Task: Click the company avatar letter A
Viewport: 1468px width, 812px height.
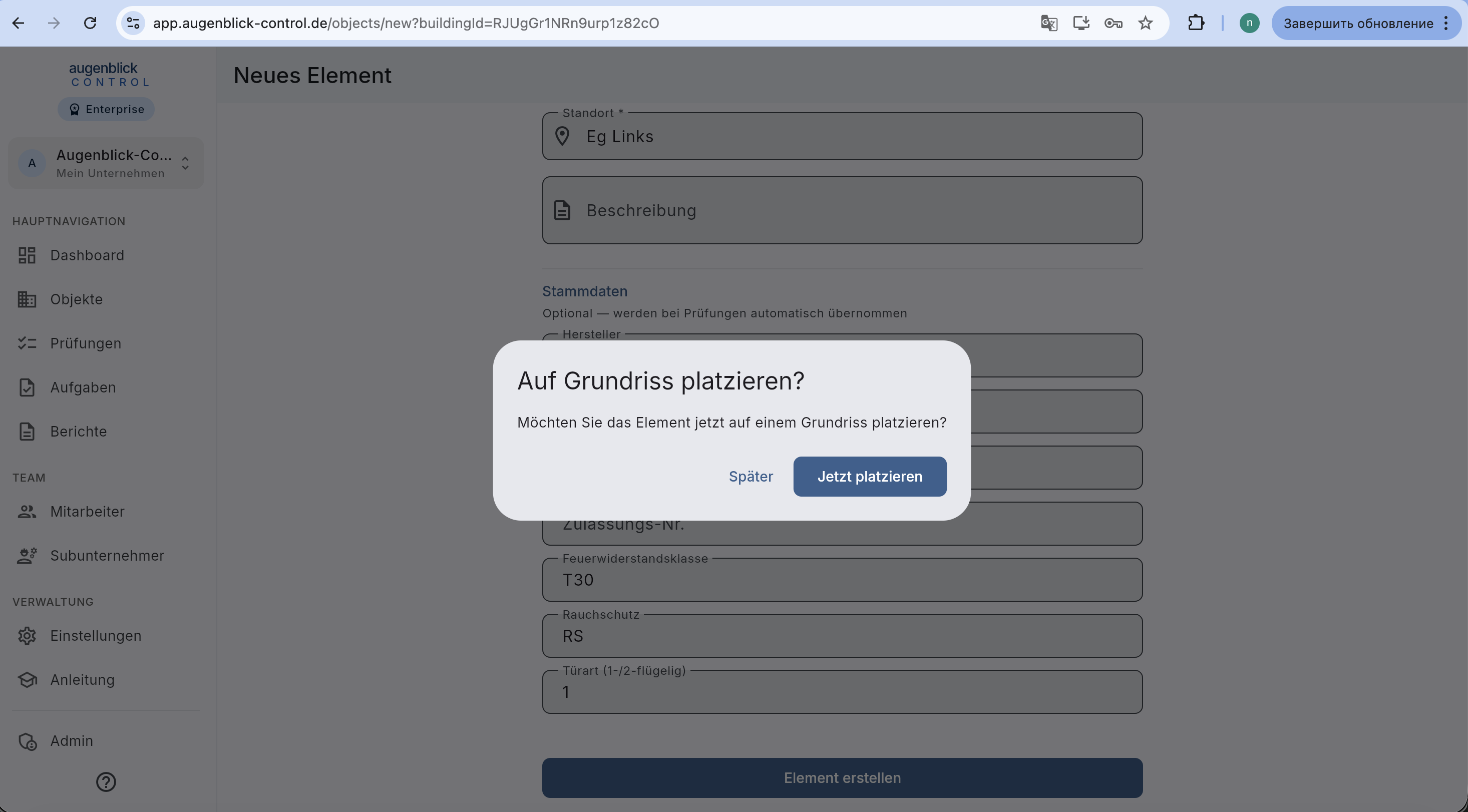Action: click(x=32, y=164)
